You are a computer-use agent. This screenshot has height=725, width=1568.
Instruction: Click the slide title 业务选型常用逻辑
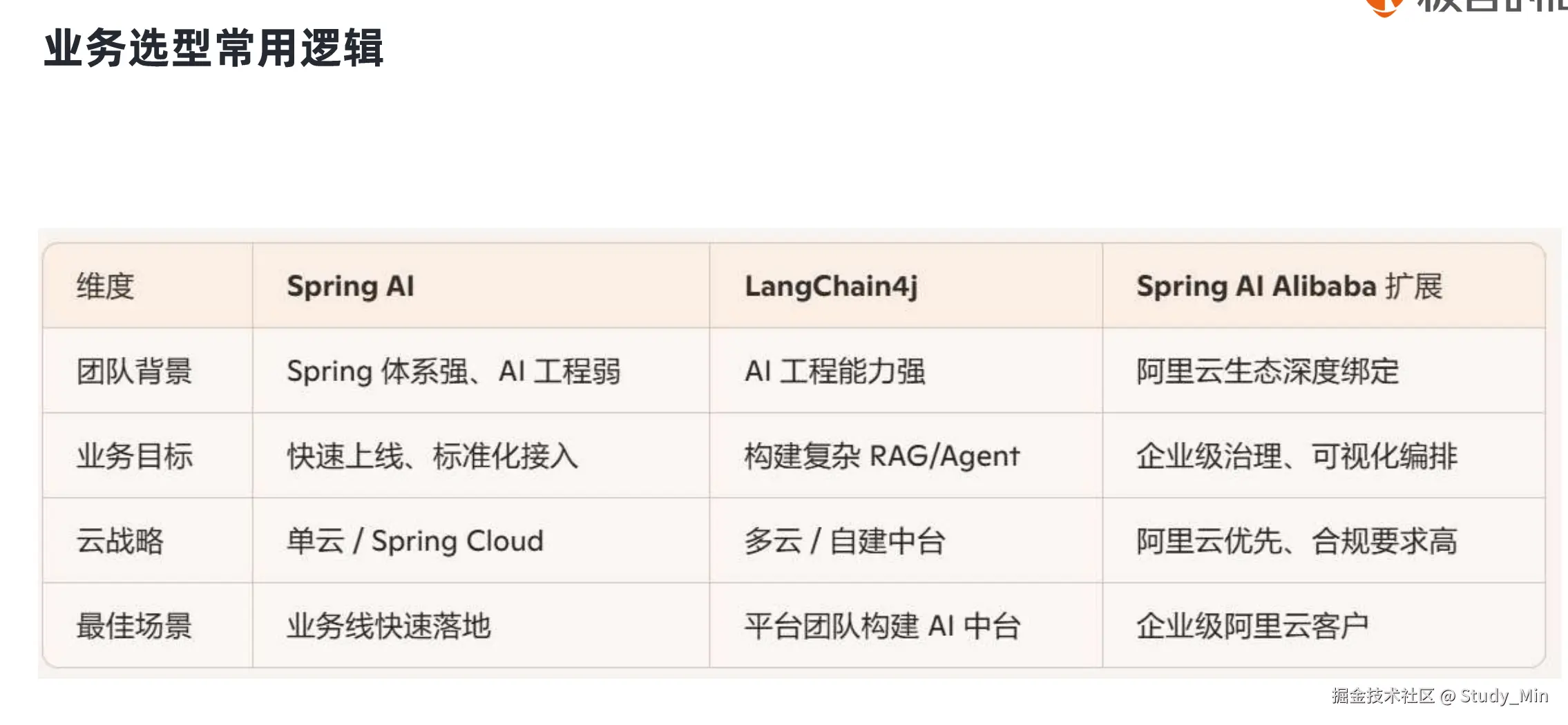(213, 48)
